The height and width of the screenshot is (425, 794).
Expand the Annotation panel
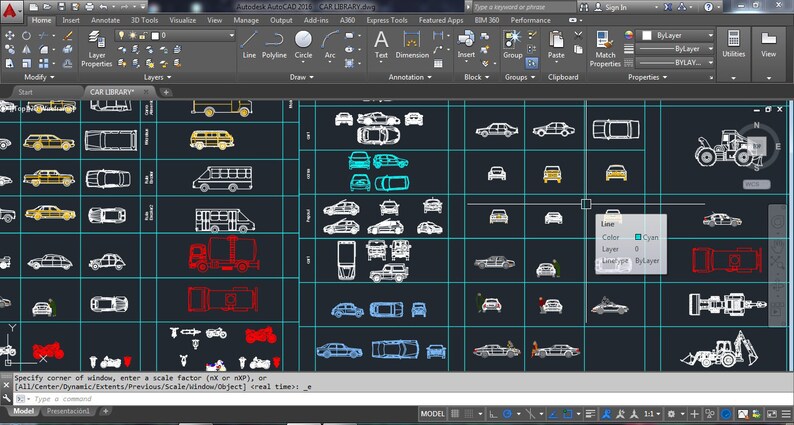tap(410, 77)
